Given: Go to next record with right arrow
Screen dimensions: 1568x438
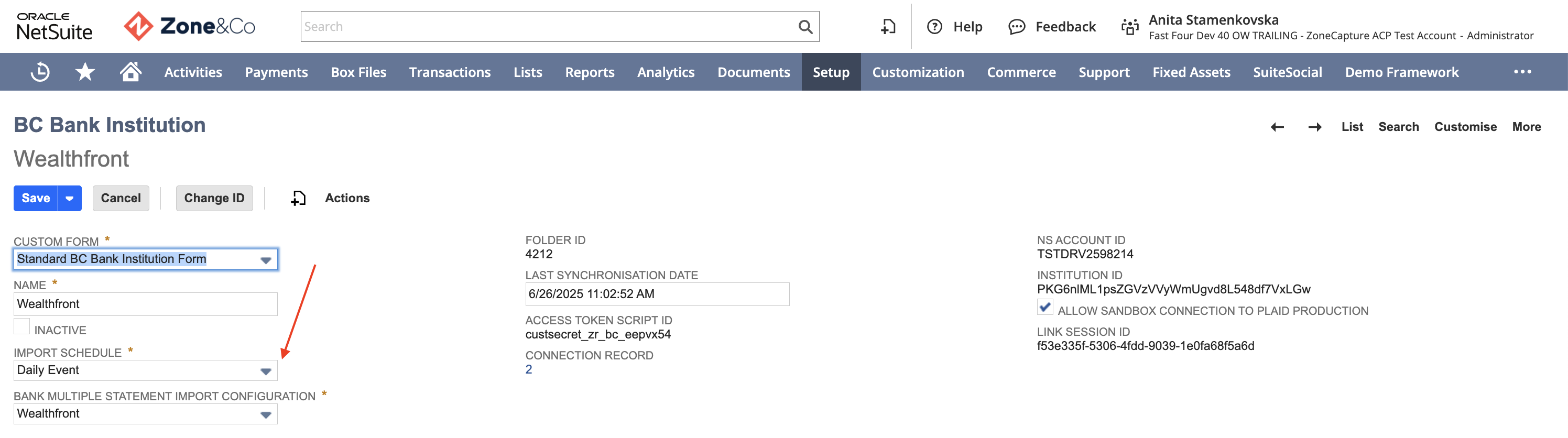Looking at the screenshot, I should click(x=1314, y=127).
